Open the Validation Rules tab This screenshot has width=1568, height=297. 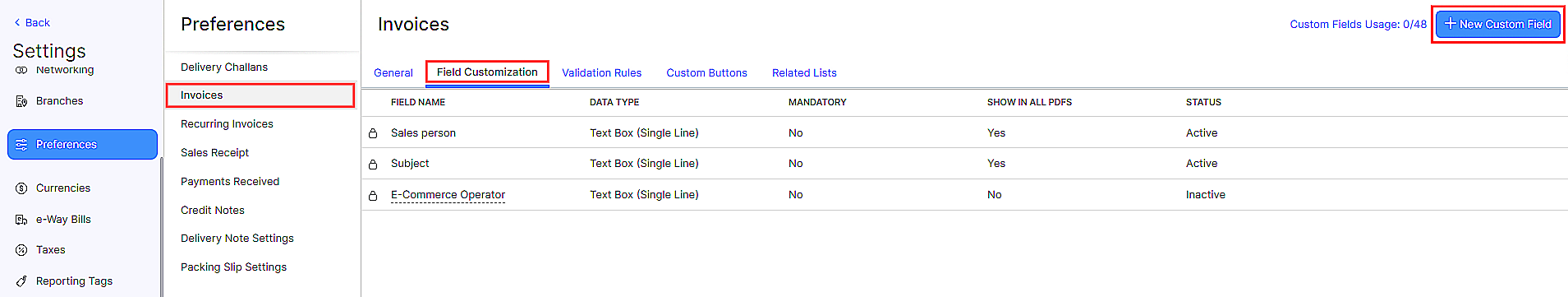(x=602, y=73)
